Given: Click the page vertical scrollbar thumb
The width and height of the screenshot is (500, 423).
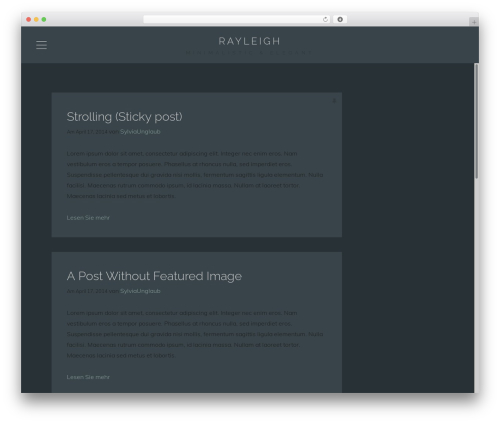Looking at the screenshot, I should tap(476, 121).
